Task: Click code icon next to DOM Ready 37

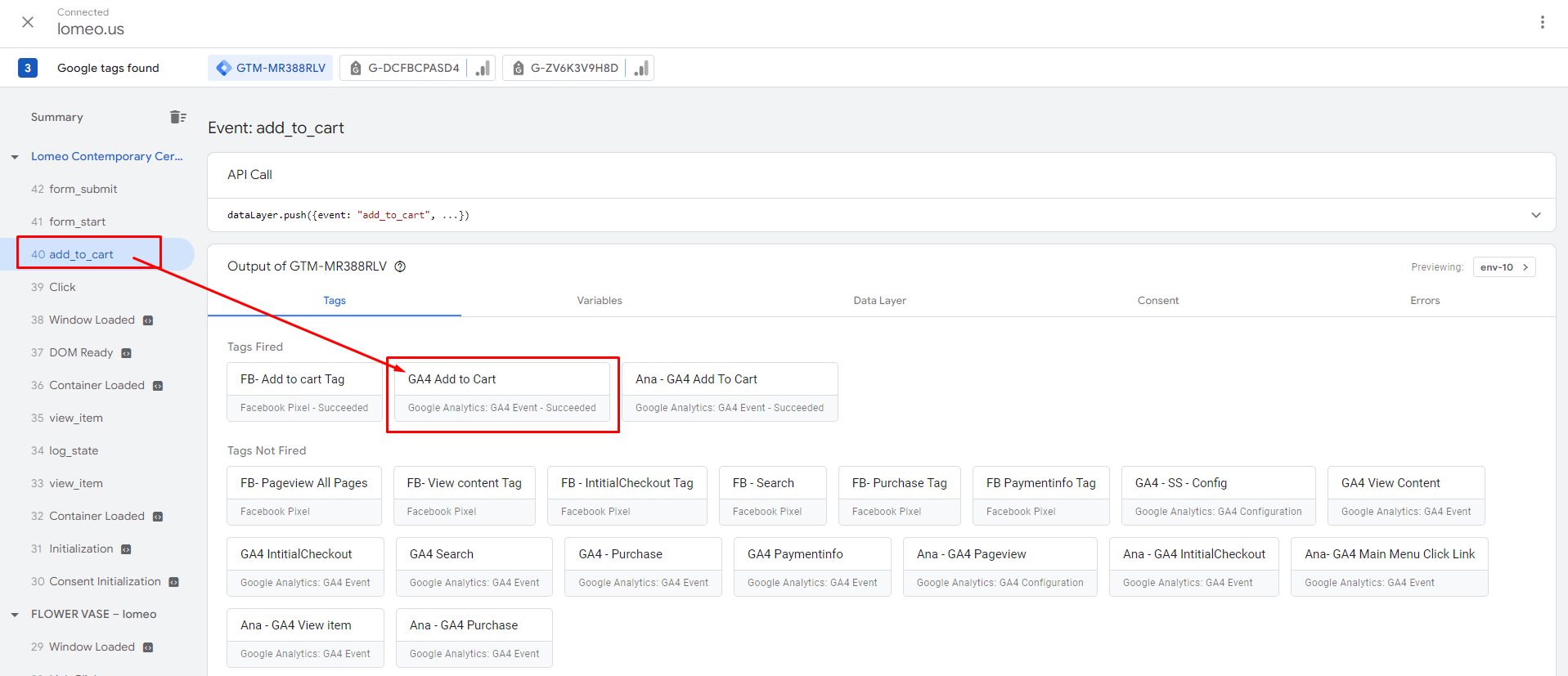Action: [126, 353]
